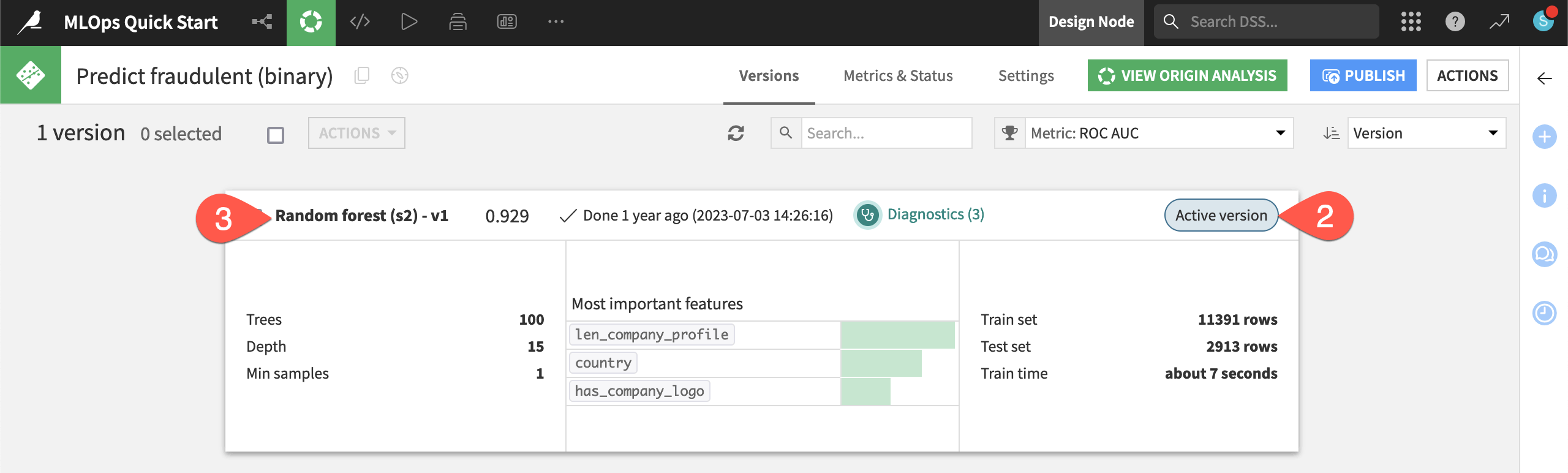Toggle the select all versions checkbox
Viewport: 1568px width, 473px height.
[276, 135]
